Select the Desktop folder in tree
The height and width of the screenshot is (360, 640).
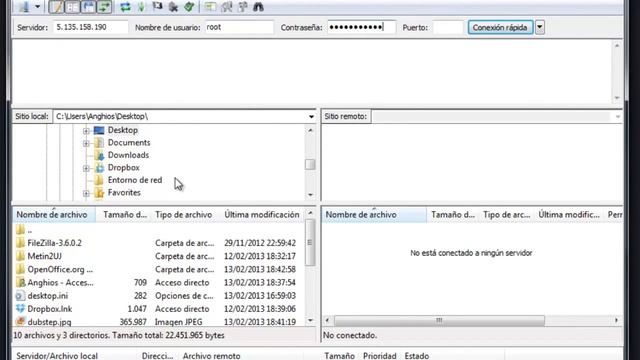click(122, 130)
